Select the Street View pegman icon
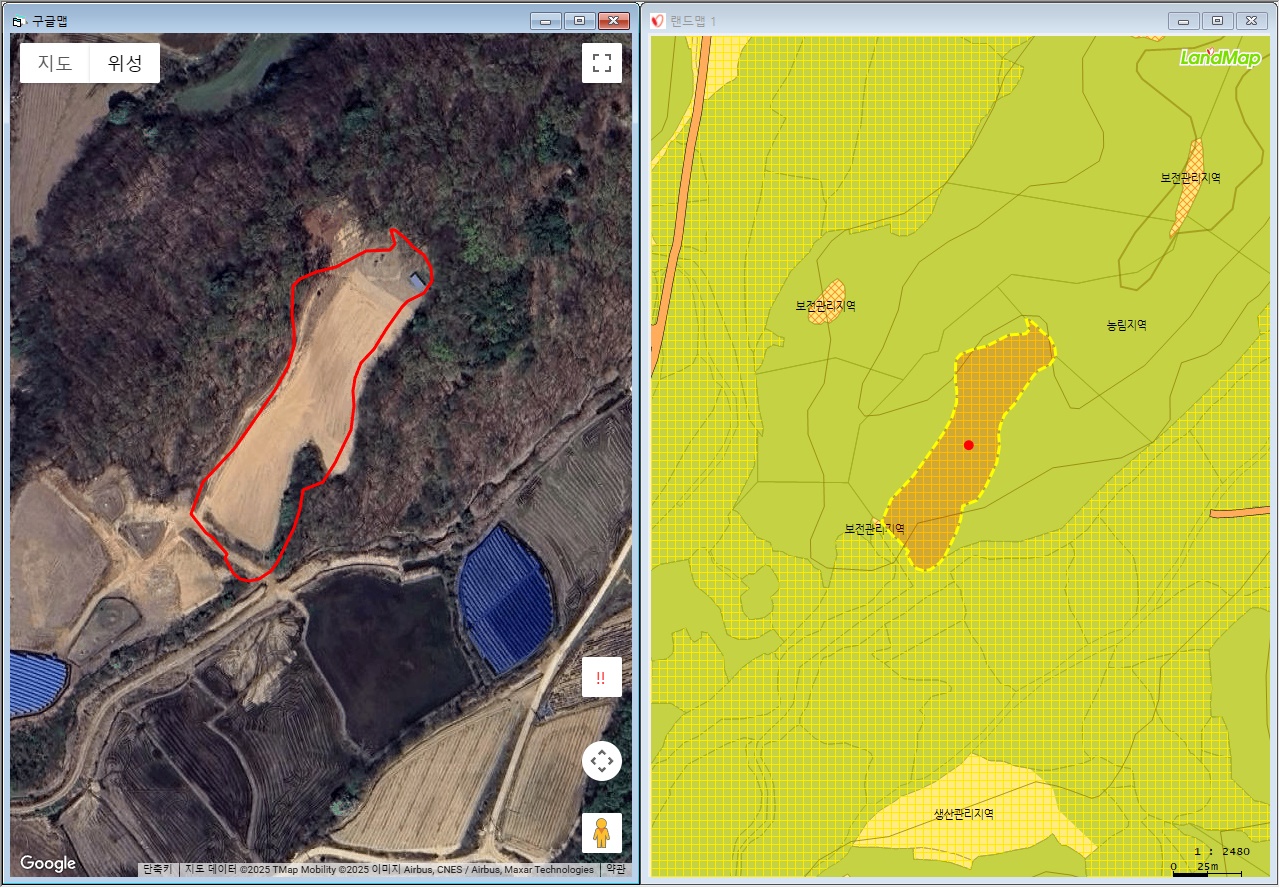 click(601, 832)
